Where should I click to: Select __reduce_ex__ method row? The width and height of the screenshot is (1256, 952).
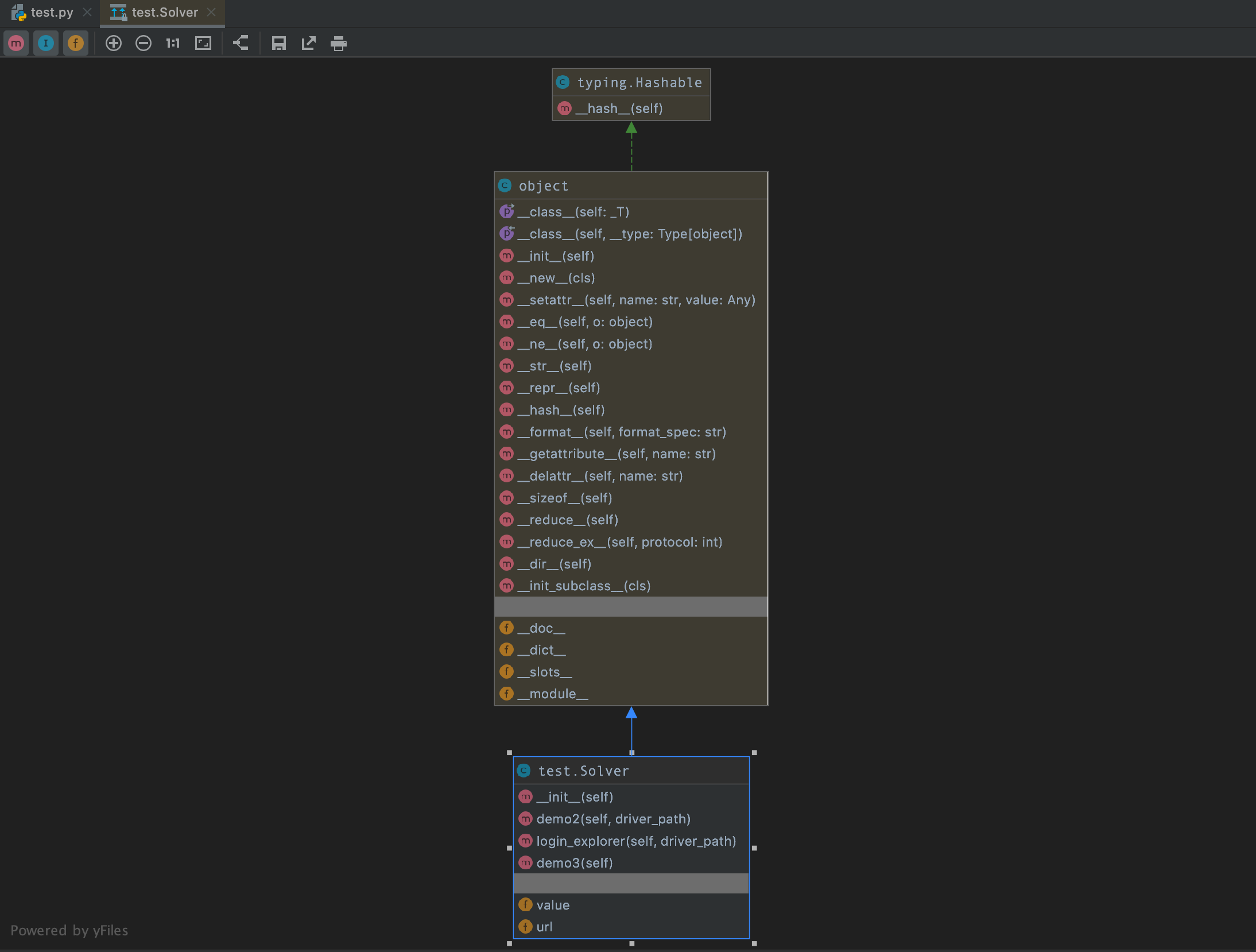click(631, 542)
